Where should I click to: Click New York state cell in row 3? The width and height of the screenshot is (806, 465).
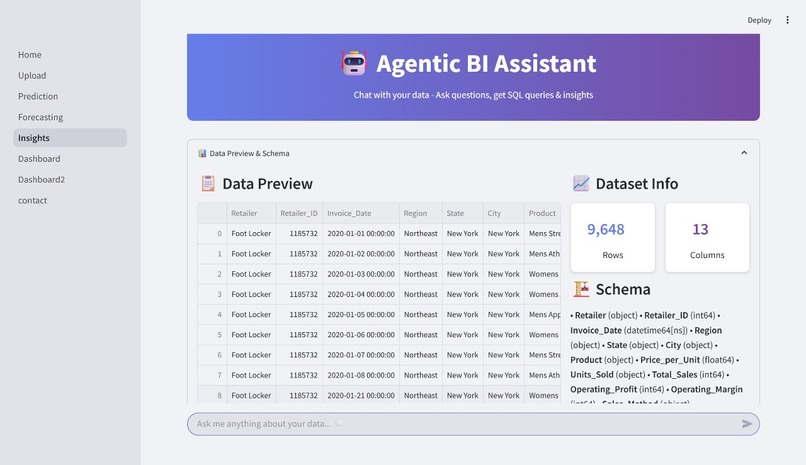click(x=463, y=294)
